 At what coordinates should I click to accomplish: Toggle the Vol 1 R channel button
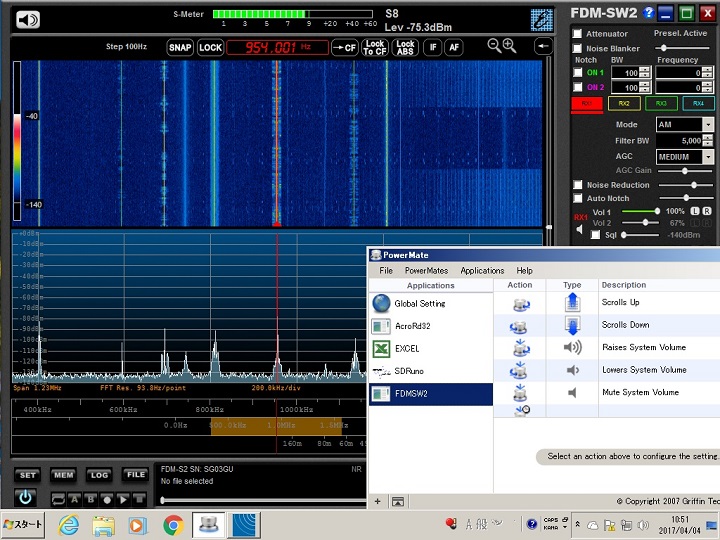707,211
